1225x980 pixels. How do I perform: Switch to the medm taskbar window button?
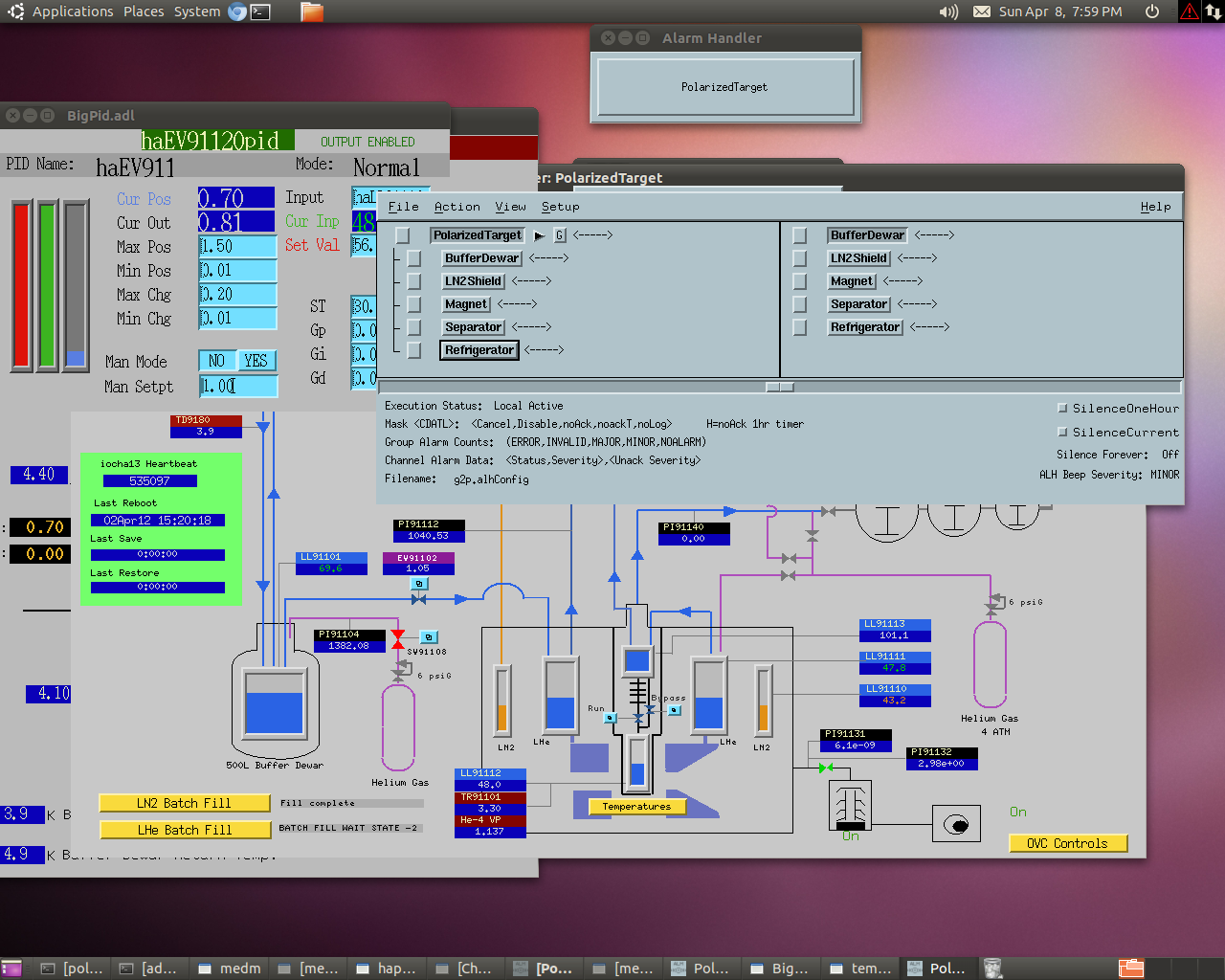(x=230, y=969)
